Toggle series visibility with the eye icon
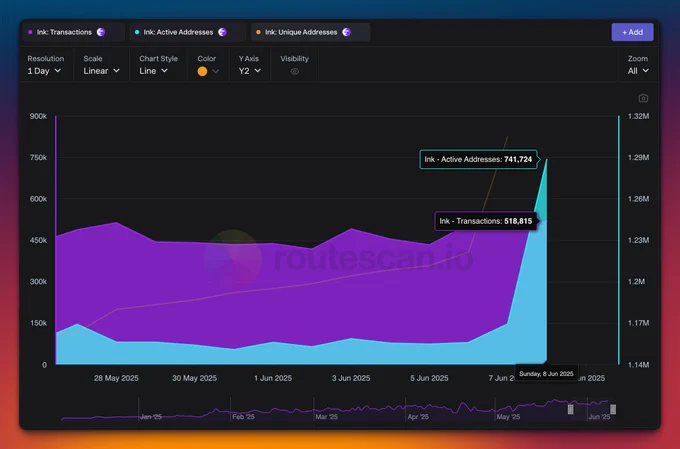The width and height of the screenshot is (680, 449). 294,72
